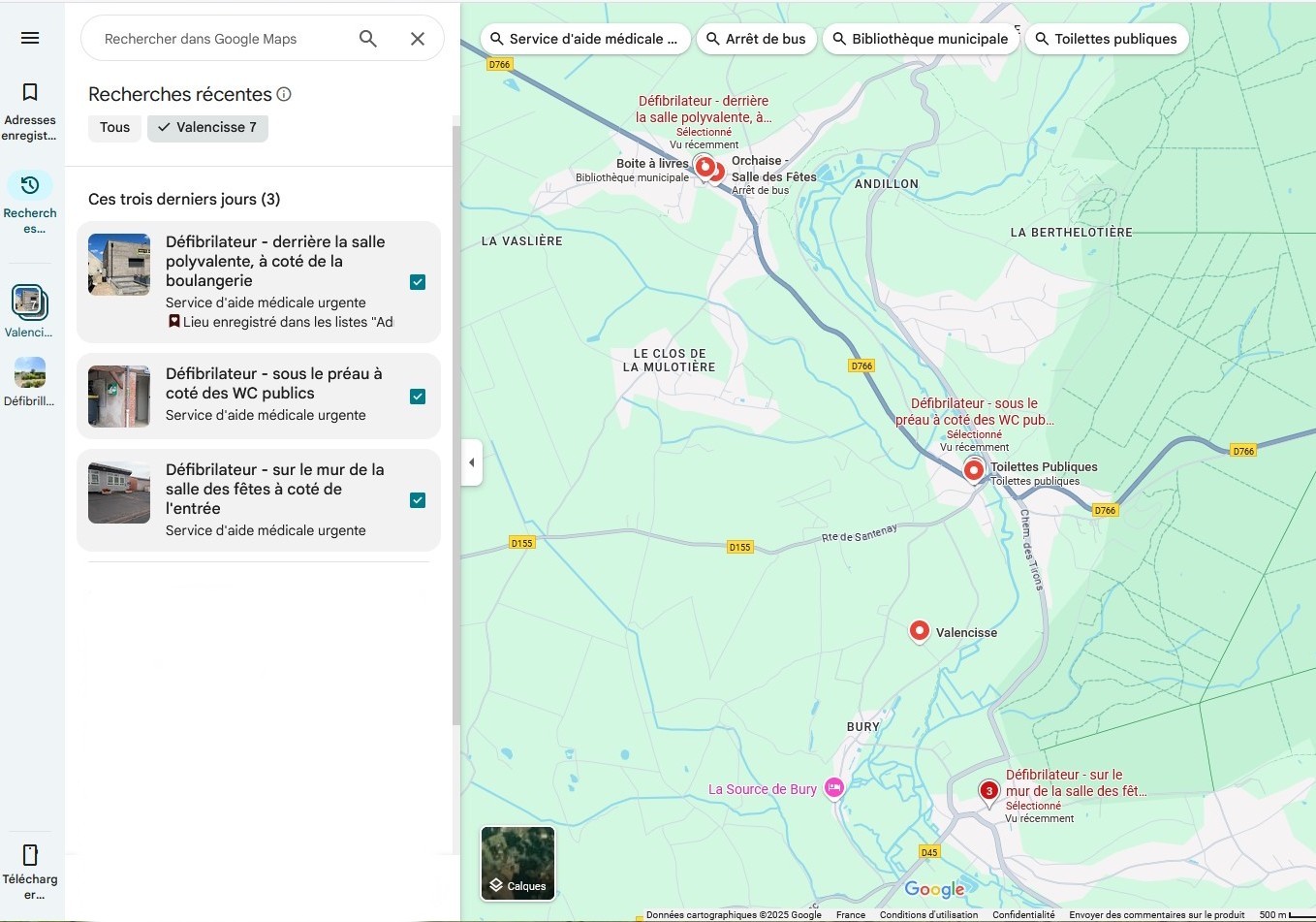Search Service d'aide médicale chip
This screenshot has height=922, width=1316.
tap(585, 39)
